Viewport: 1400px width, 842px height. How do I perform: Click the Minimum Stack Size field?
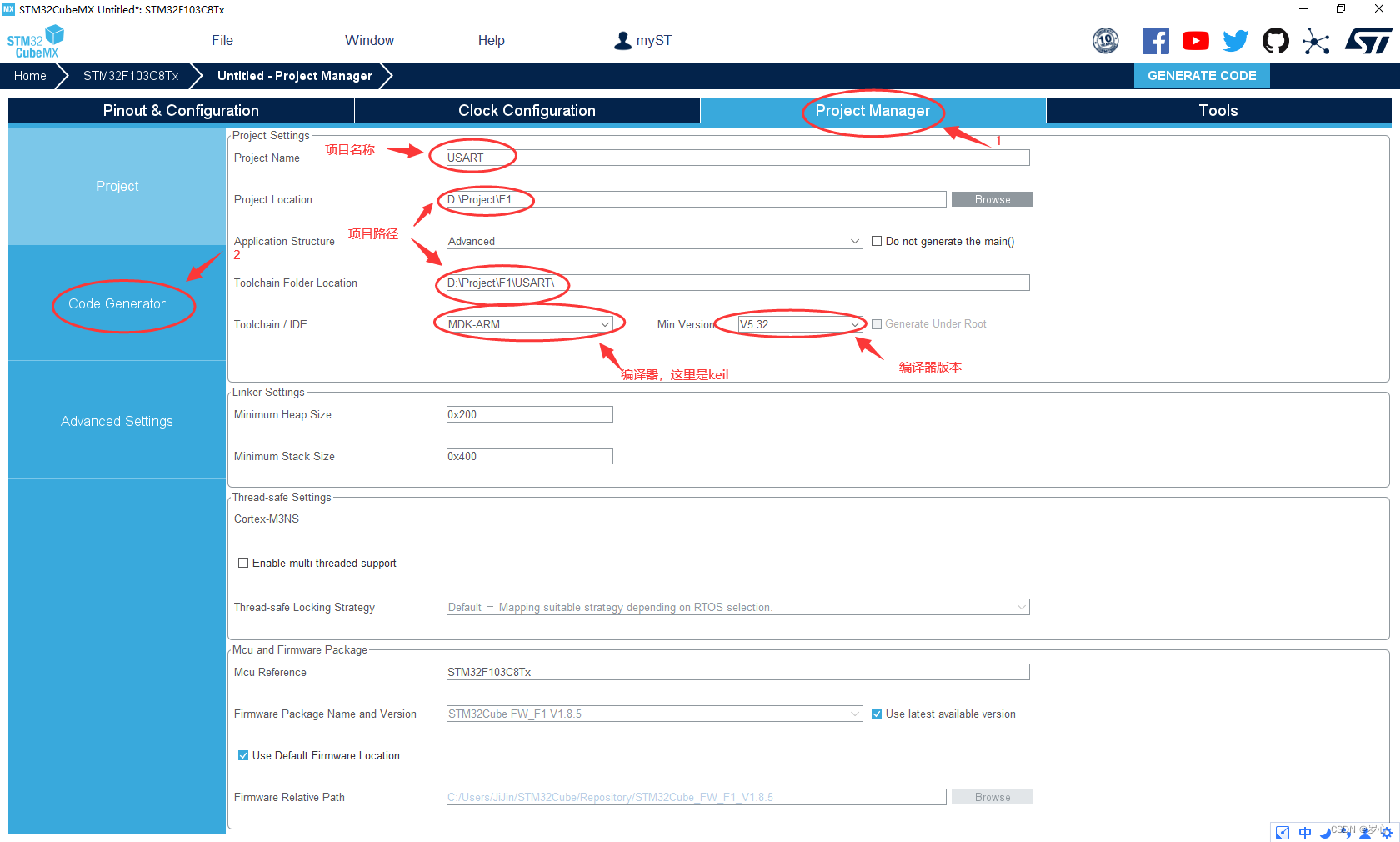(x=529, y=456)
